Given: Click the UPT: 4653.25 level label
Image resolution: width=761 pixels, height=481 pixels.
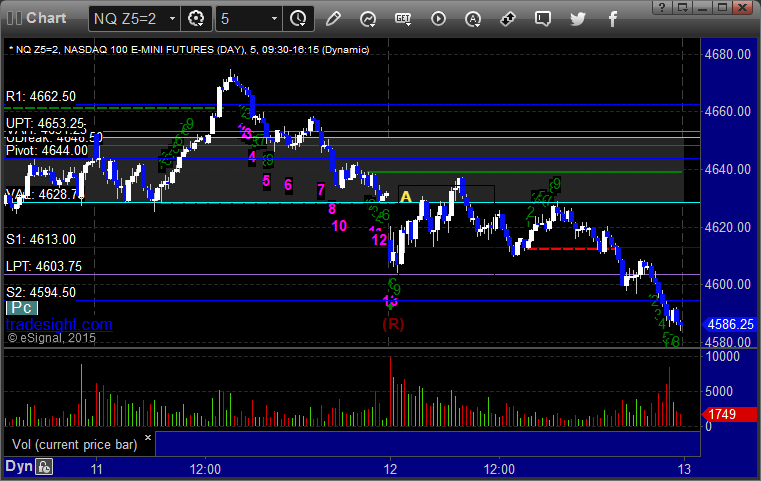Looking at the screenshot, I should pos(45,123).
